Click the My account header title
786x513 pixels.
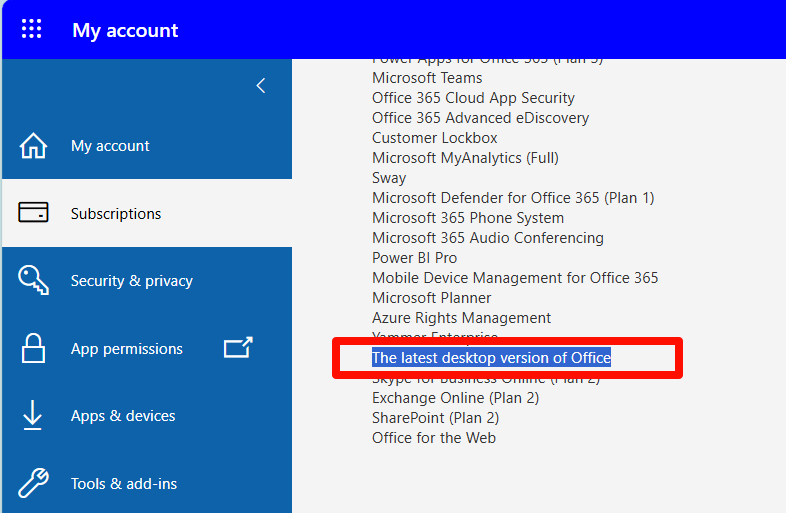coord(125,30)
